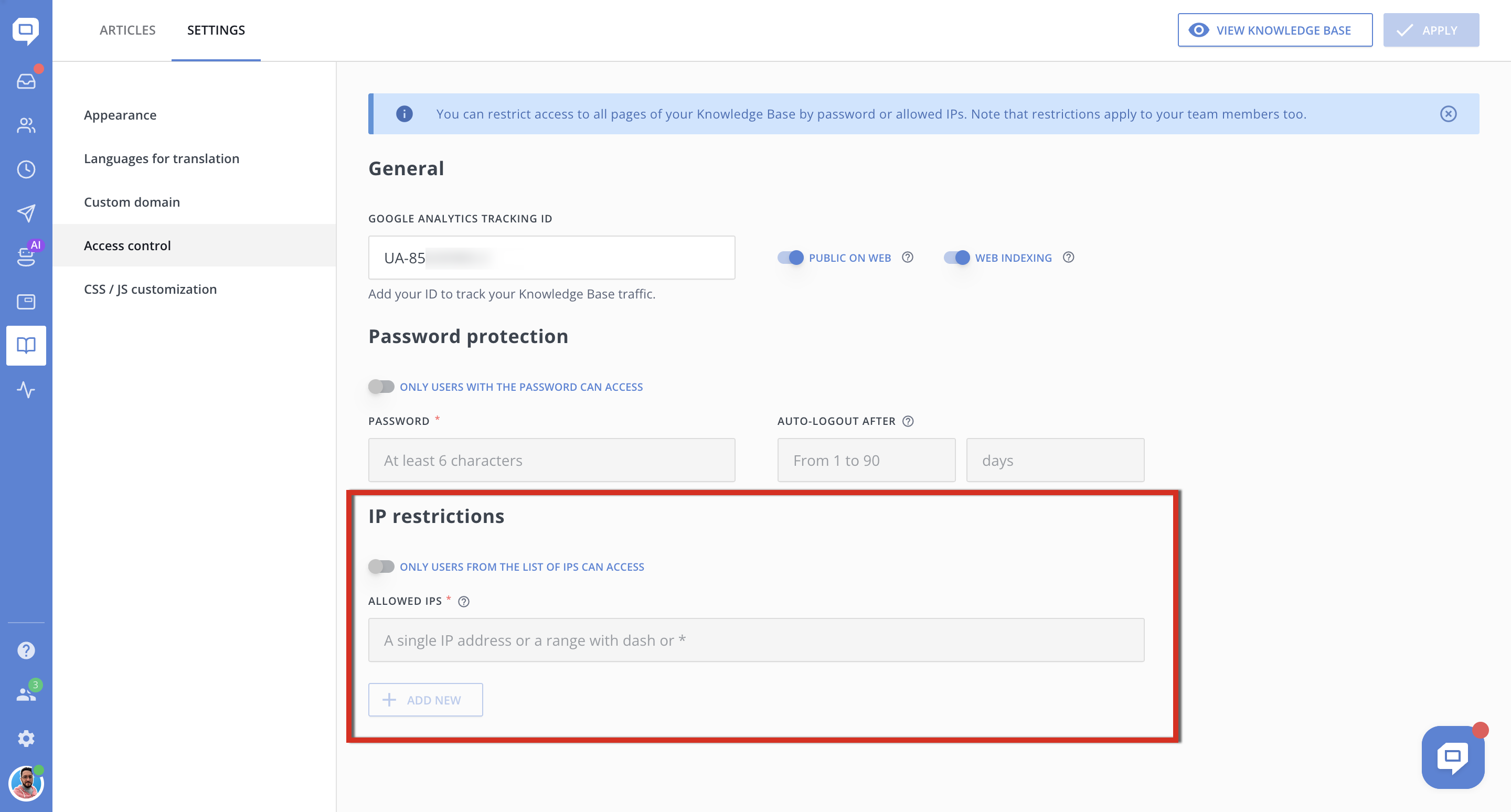Toggle the Public on Web switch
This screenshot has height=812, width=1511.
[790, 258]
